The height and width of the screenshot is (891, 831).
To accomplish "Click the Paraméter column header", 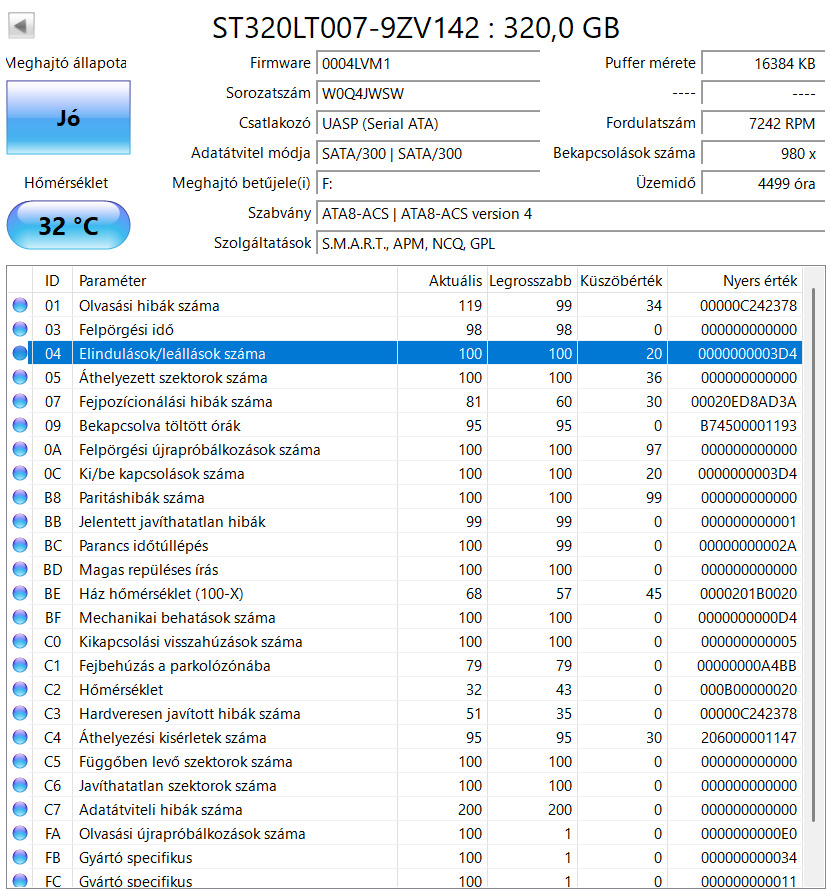I will (235, 281).
